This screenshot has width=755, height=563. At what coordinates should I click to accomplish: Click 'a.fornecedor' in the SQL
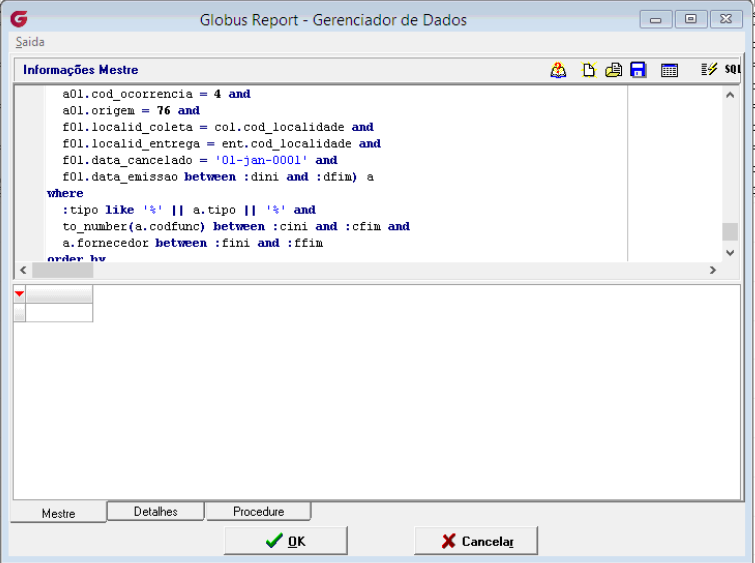coord(105,243)
